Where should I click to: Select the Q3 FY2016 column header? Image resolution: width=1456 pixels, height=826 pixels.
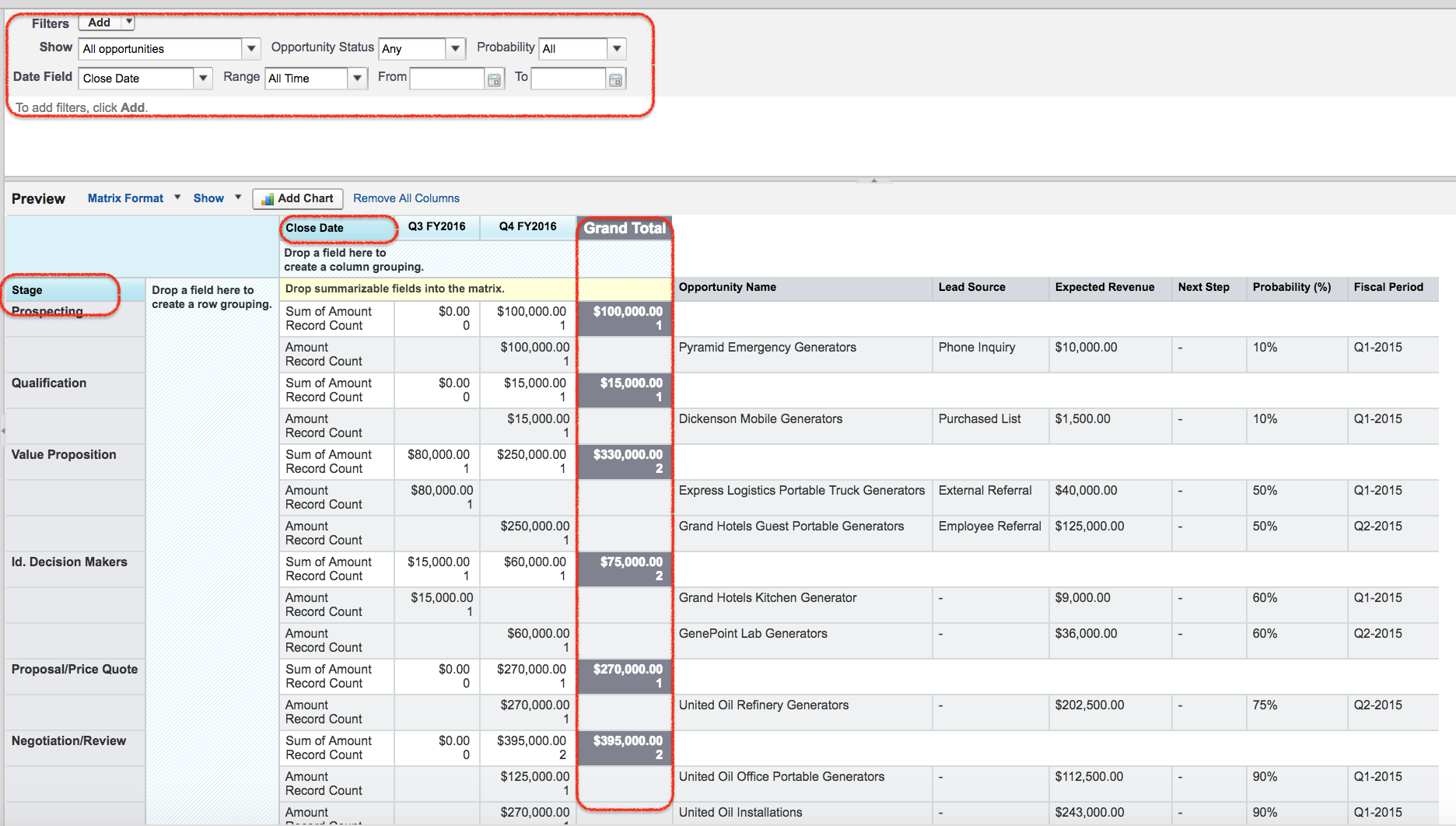(437, 226)
